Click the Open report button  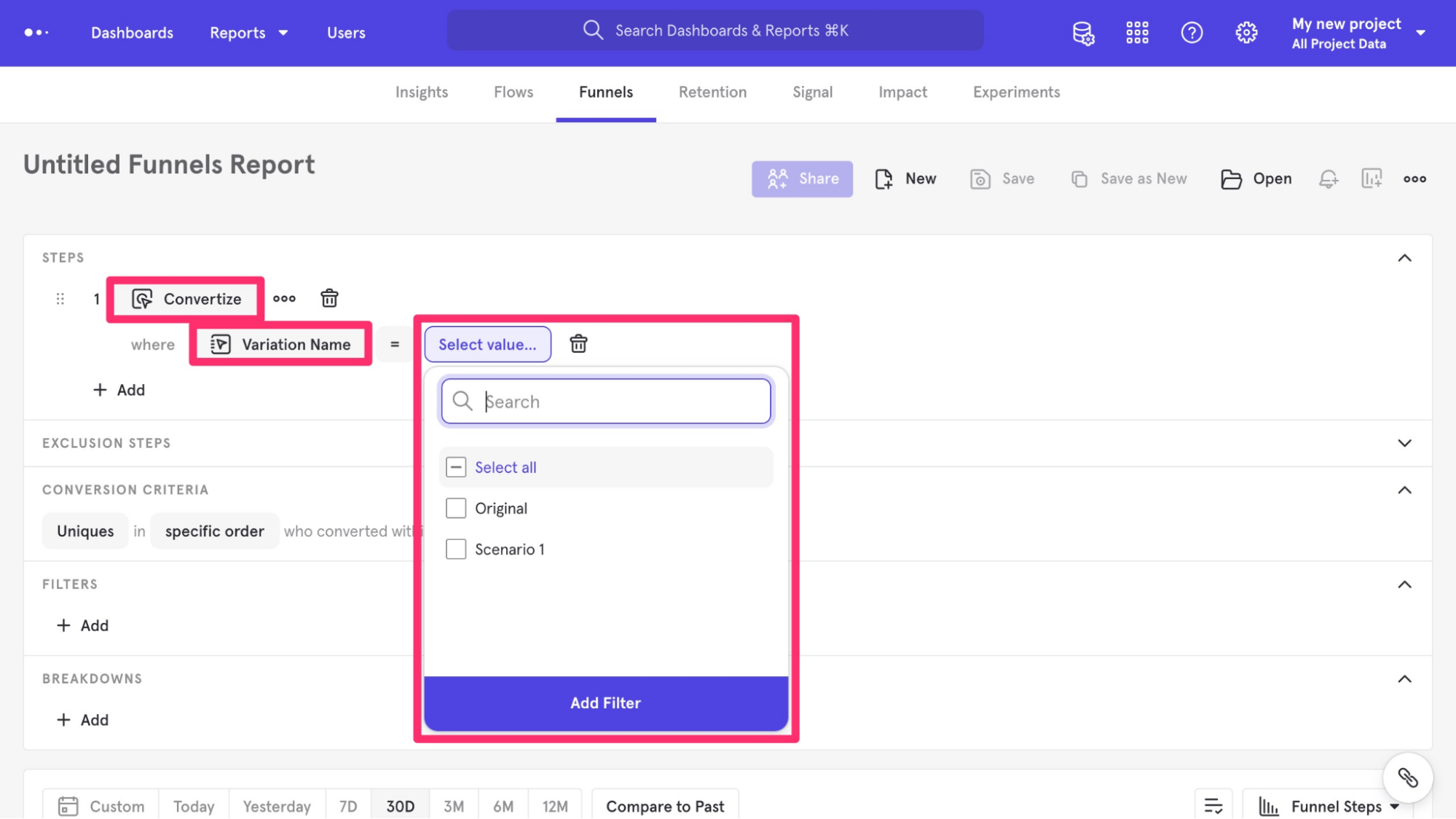(x=1256, y=179)
